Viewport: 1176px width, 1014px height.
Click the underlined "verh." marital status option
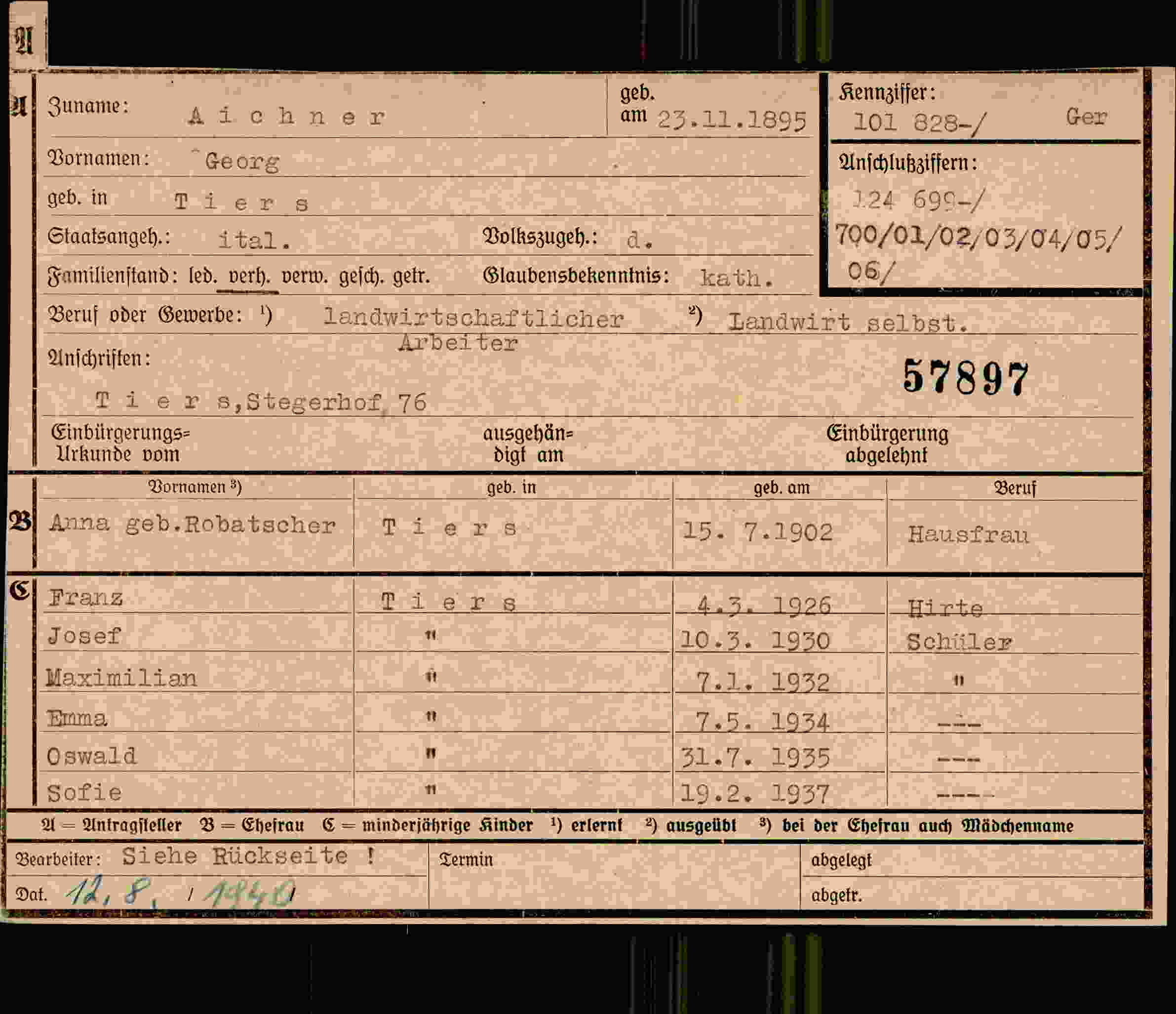pos(249,277)
